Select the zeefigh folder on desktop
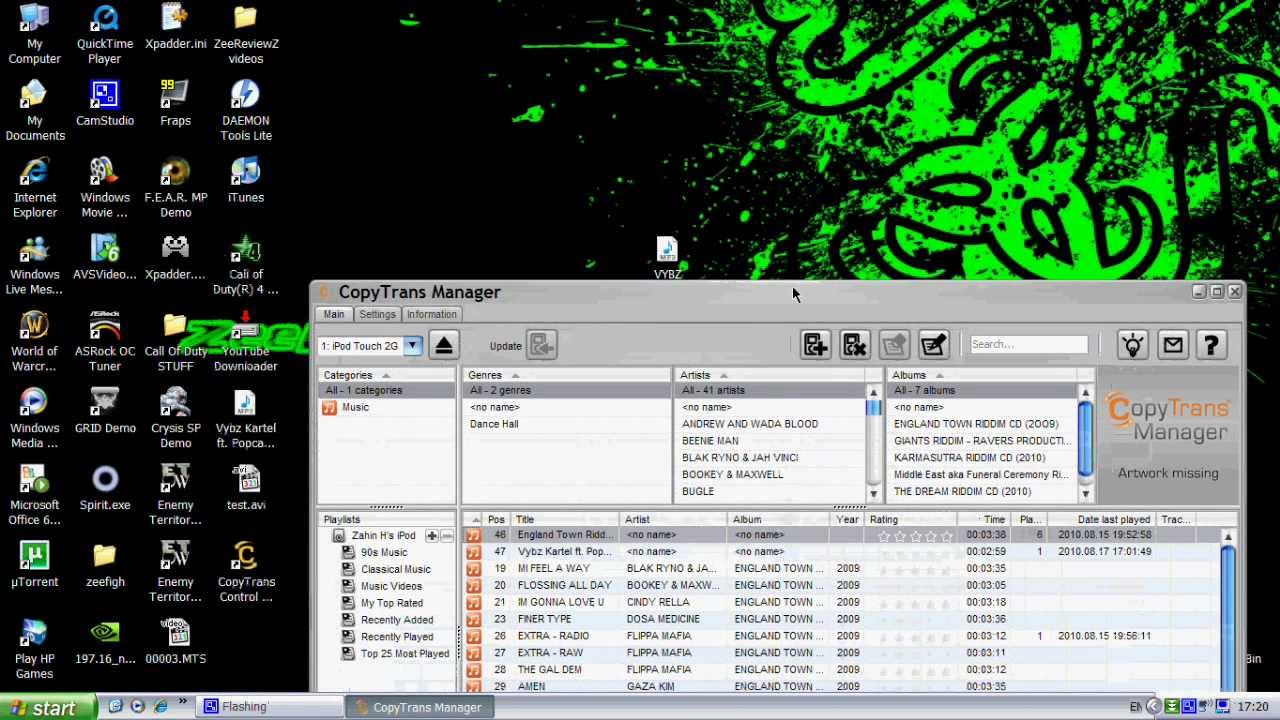Screen dimensions: 1280x720 pyautogui.click(x=105, y=565)
